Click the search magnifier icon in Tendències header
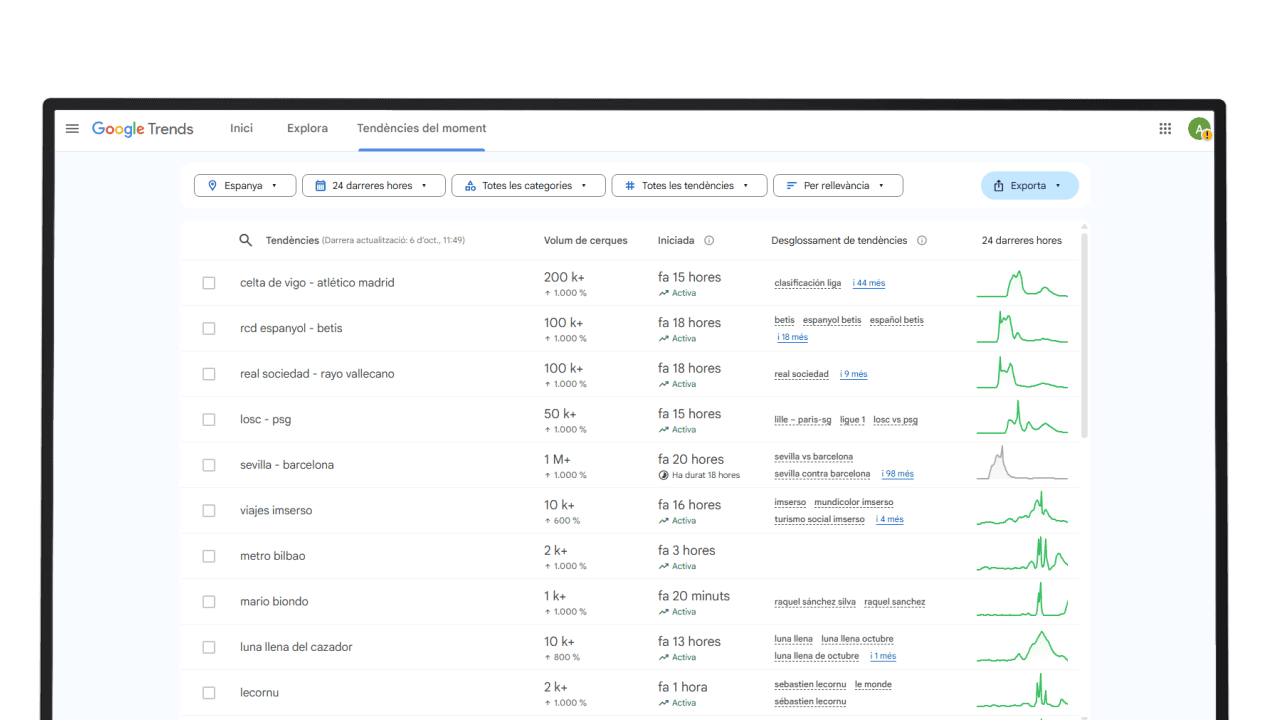Screen dimensions: 1280x720 coord(246,241)
